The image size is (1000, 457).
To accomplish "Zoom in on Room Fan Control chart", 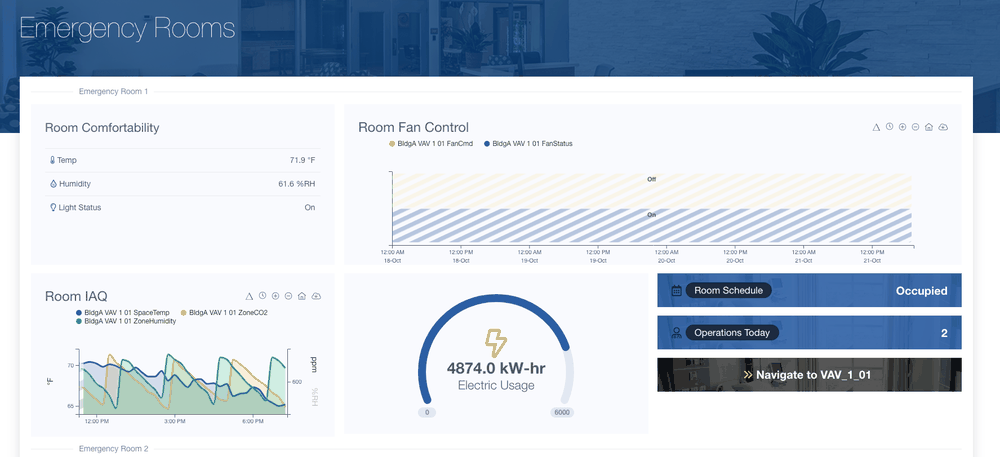I will coord(902,127).
